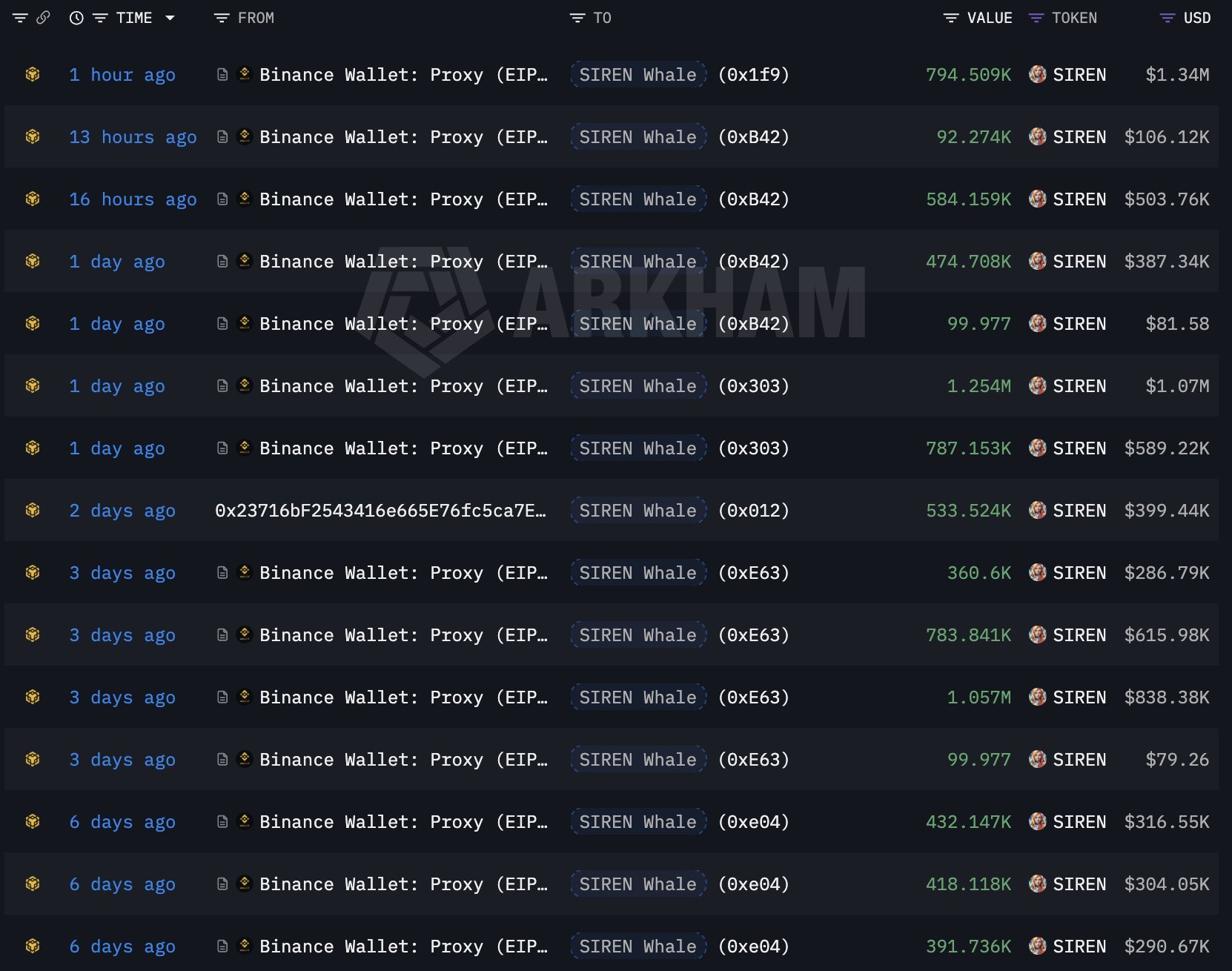Click the contract document icon in the 418.118K row
This screenshot has height=971, width=1232.
(x=222, y=884)
